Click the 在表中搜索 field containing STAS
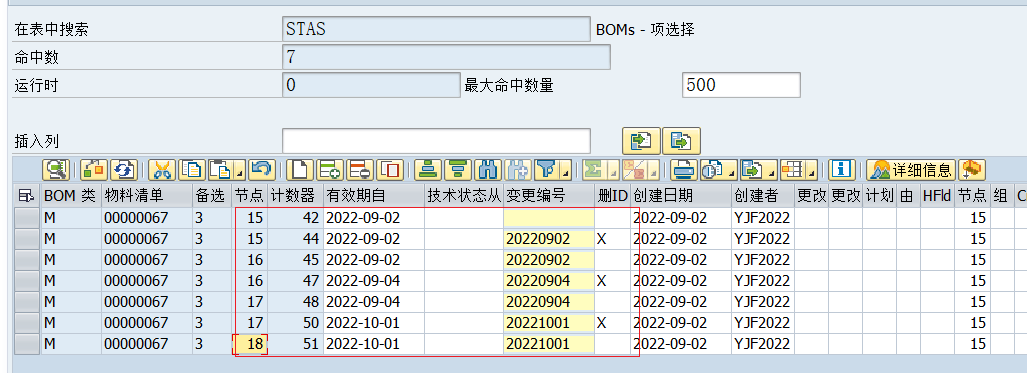 [436, 29]
